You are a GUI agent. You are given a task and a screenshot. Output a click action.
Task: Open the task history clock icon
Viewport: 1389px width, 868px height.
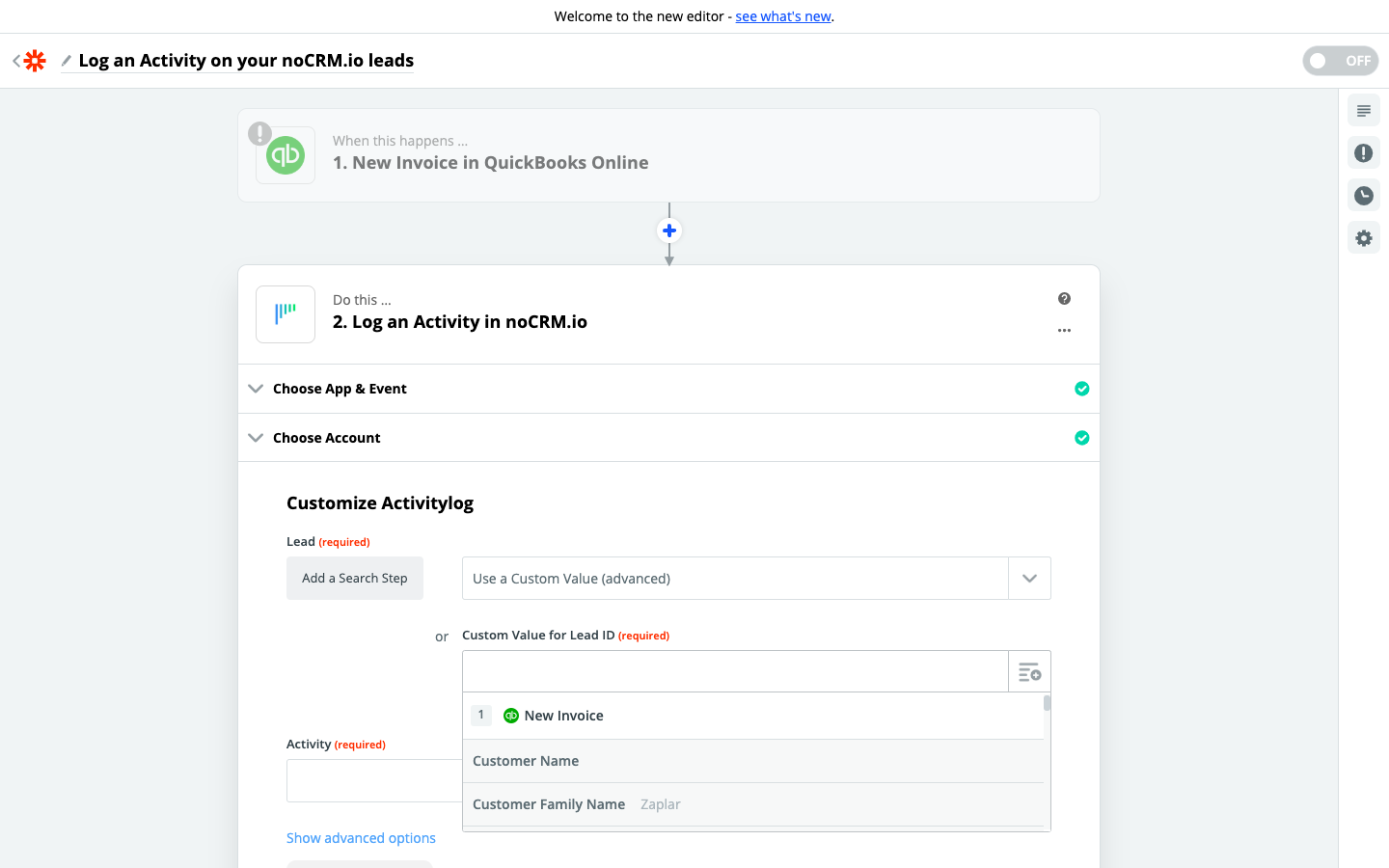point(1363,196)
